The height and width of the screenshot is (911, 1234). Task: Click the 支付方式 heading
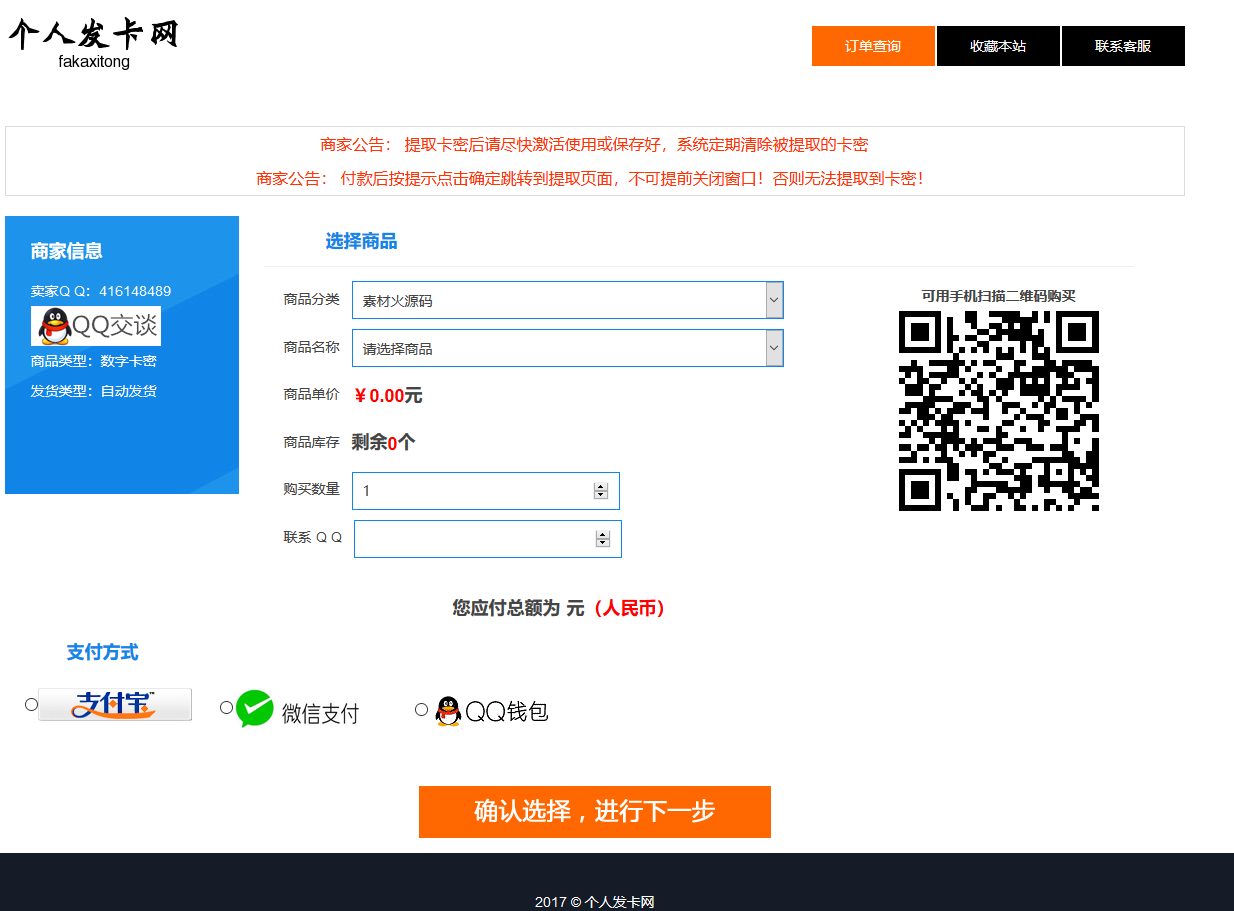click(102, 652)
